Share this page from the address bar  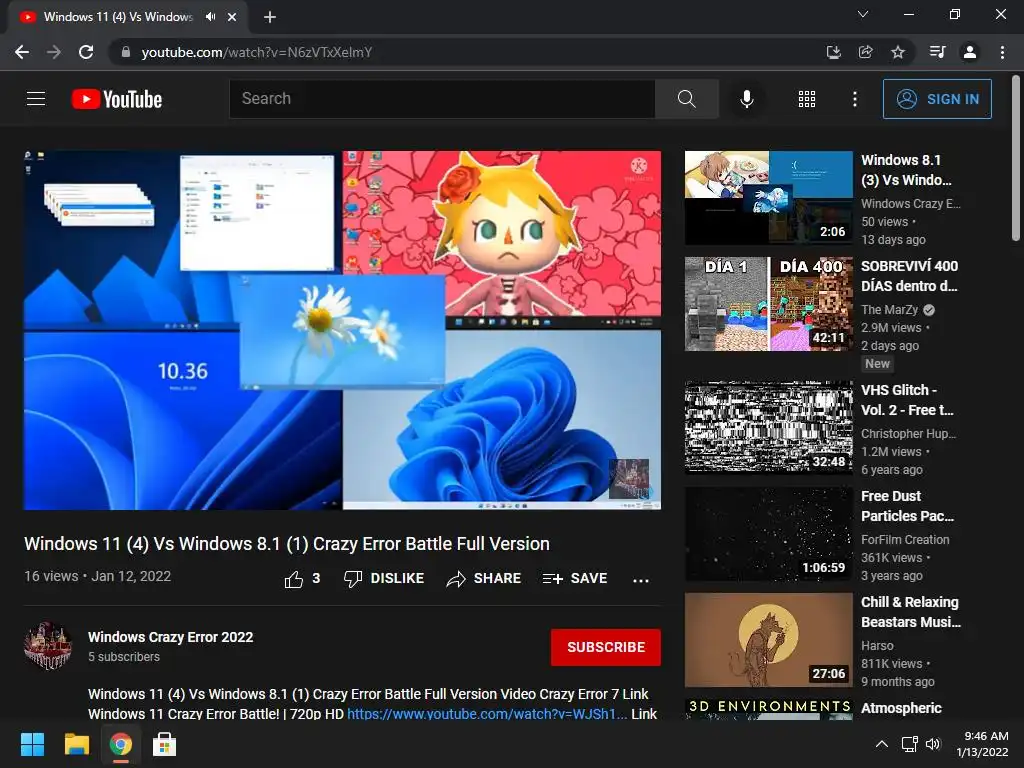866,52
